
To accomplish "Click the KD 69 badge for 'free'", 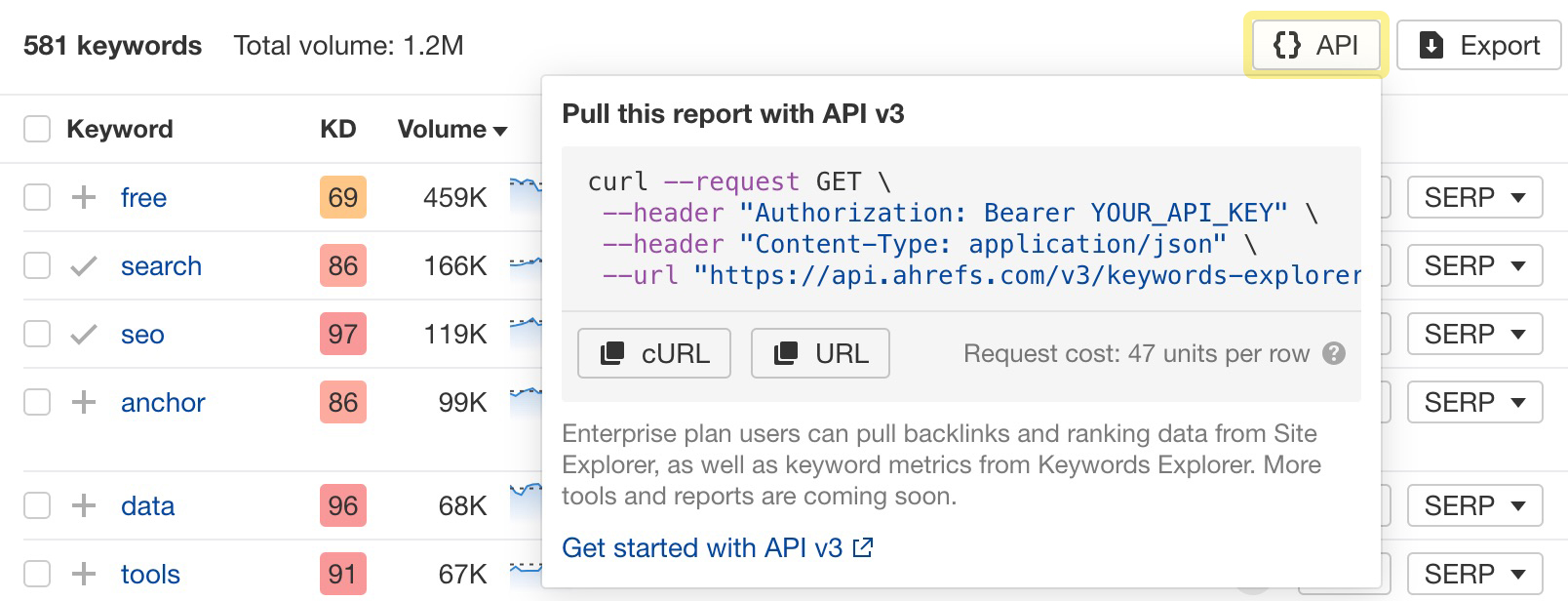I will click(x=342, y=197).
